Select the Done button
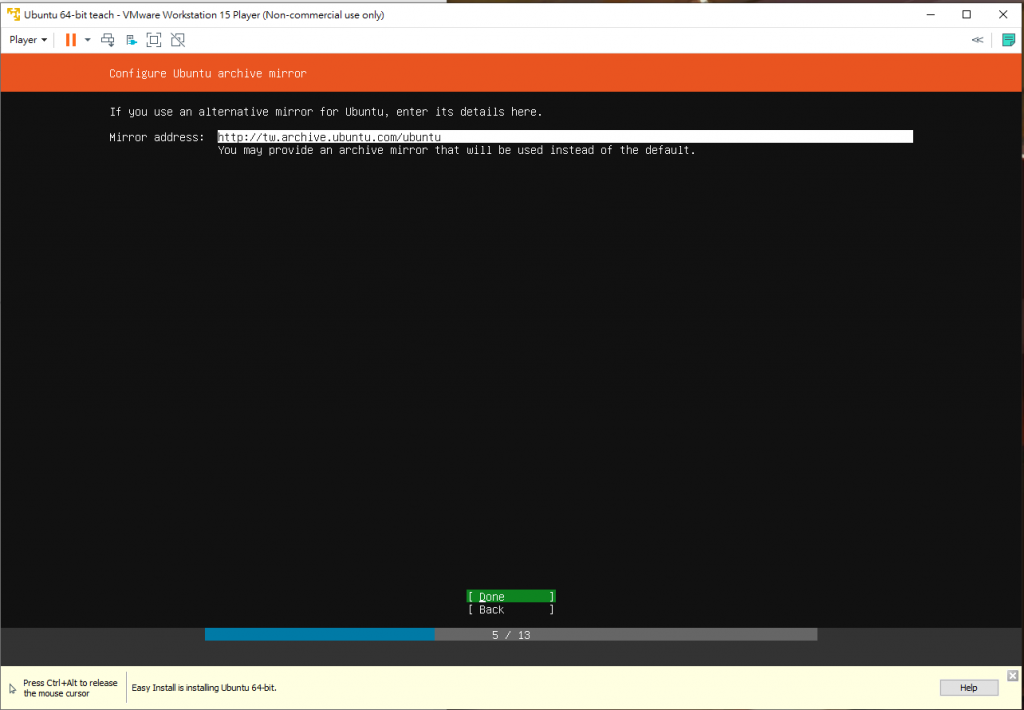 pos(511,596)
